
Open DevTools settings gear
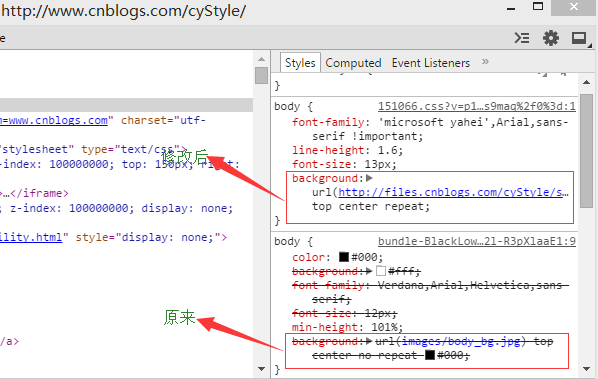[x=551, y=38]
